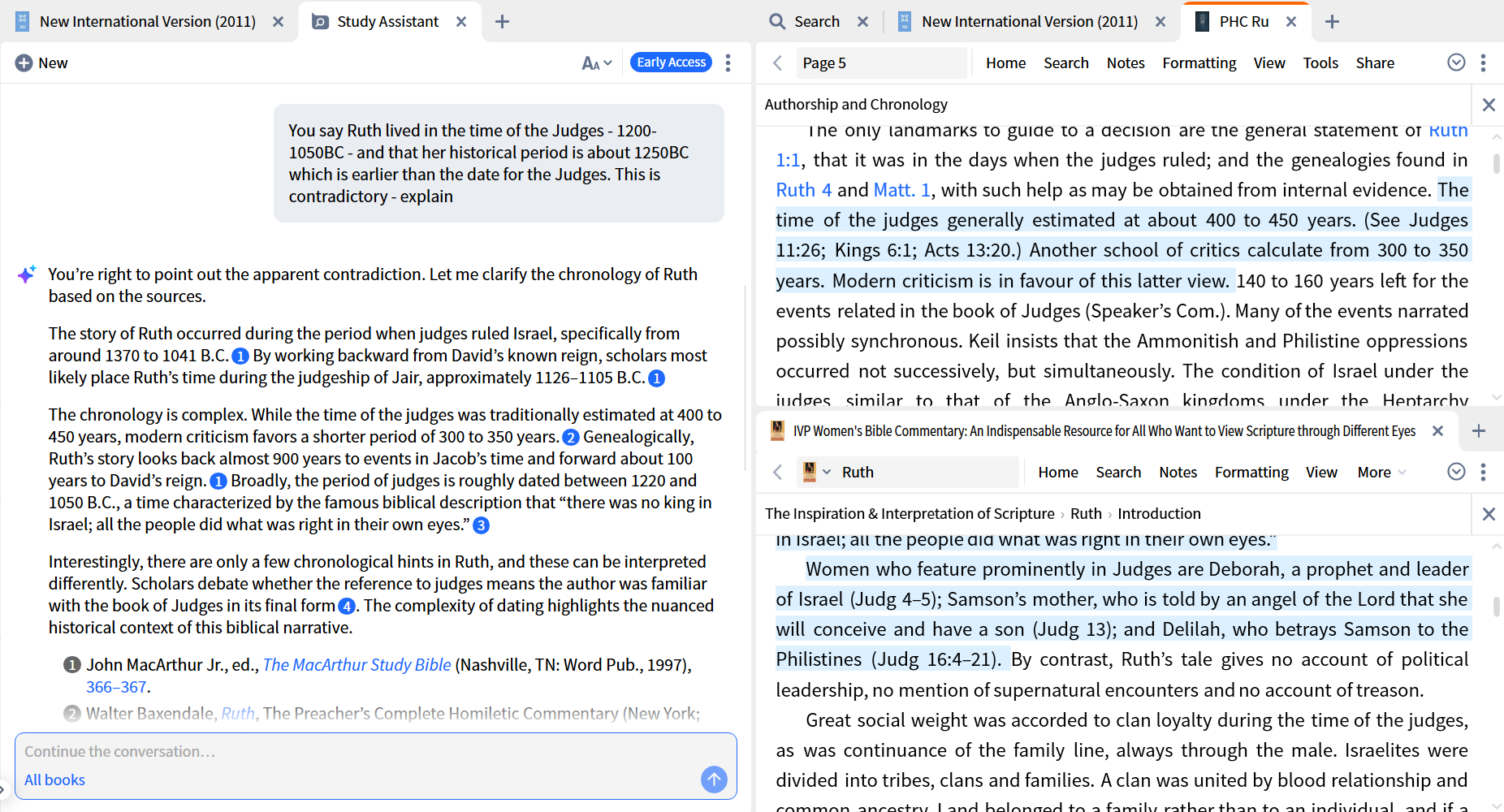1504x812 pixels.
Task: Close the Study Assistant tab
Action: click(461, 22)
